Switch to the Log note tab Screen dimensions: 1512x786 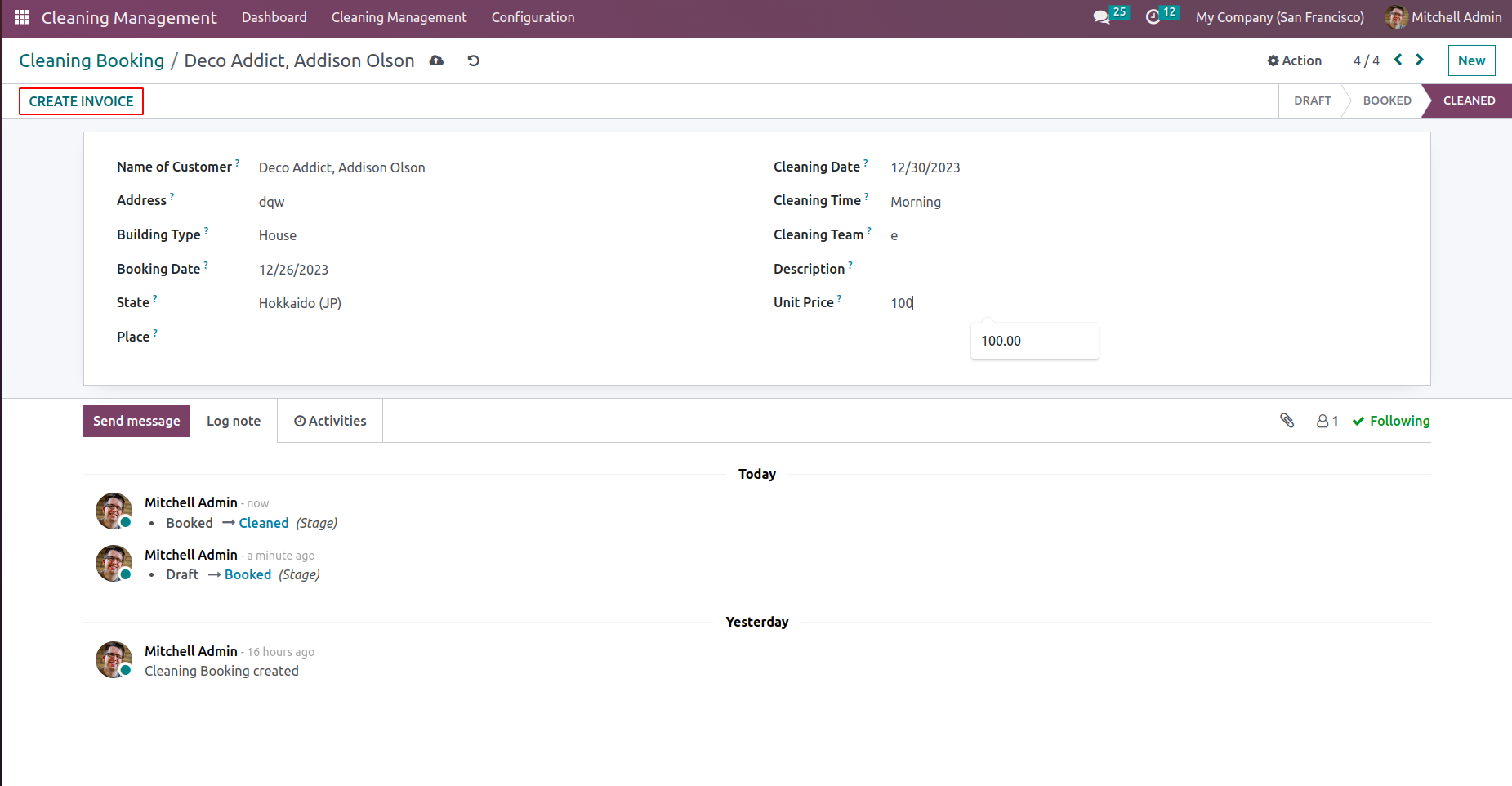coord(234,421)
